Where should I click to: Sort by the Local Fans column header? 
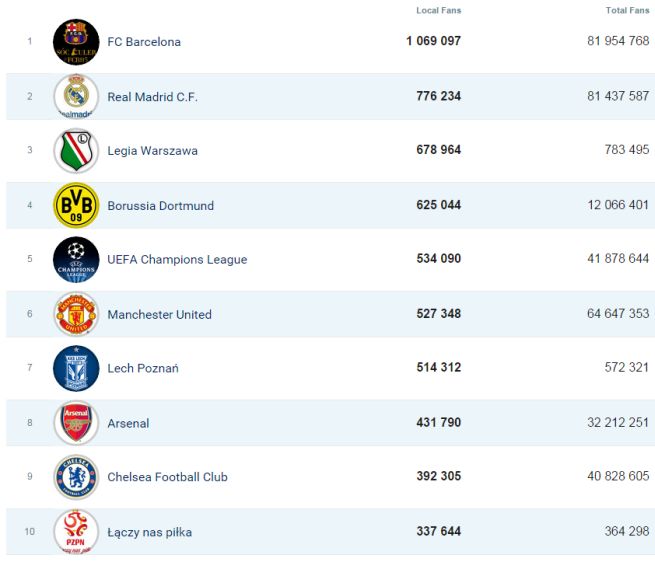click(x=438, y=11)
